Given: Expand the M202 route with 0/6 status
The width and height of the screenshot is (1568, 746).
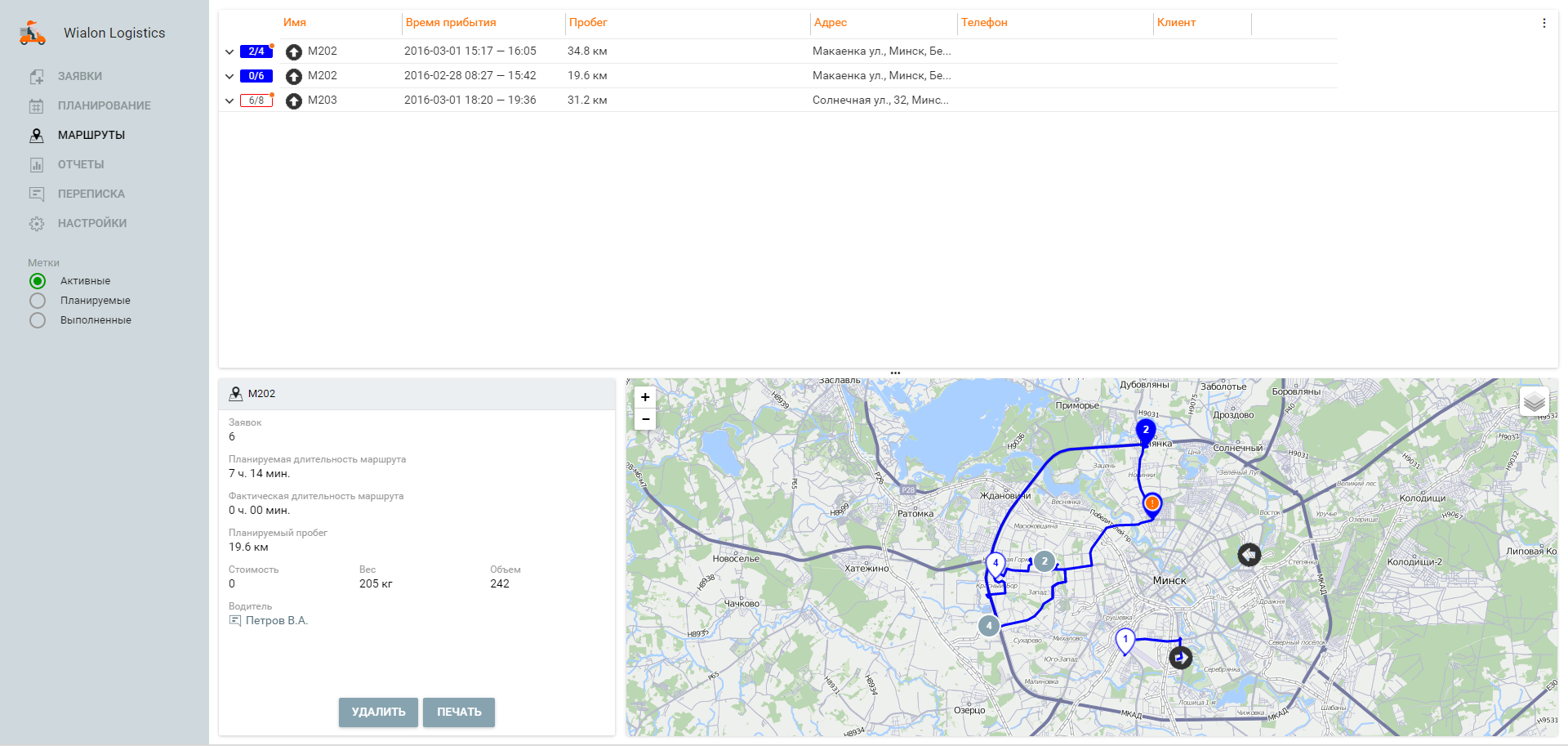Looking at the screenshot, I should 229,76.
